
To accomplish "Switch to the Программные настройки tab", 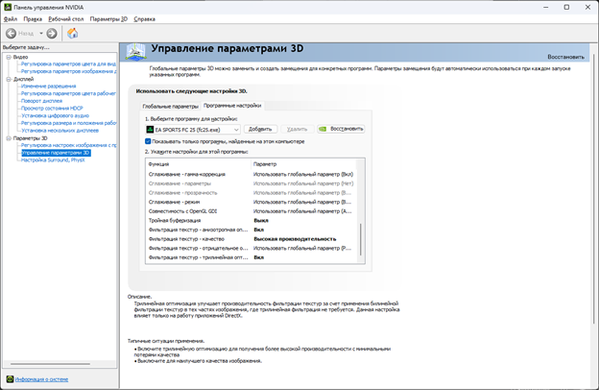I will pos(232,105).
